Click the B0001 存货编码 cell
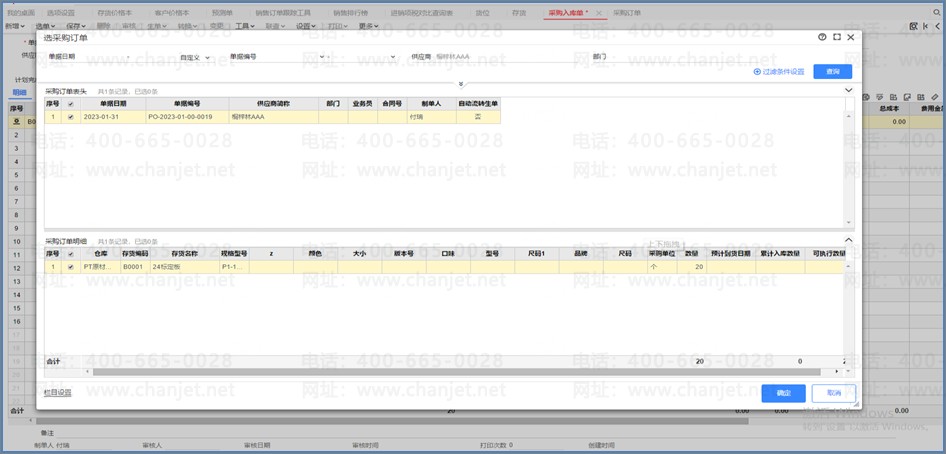Image resolution: width=946 pixels, height=454 pixels. click(135, 267)
